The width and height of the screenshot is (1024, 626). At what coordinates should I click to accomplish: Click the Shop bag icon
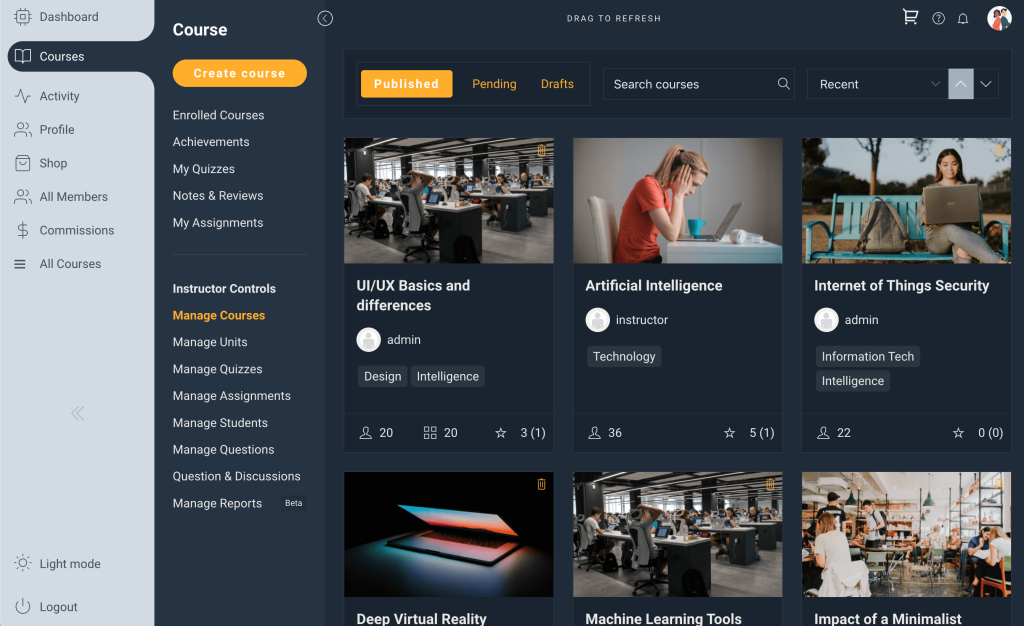tap(23, 163)
